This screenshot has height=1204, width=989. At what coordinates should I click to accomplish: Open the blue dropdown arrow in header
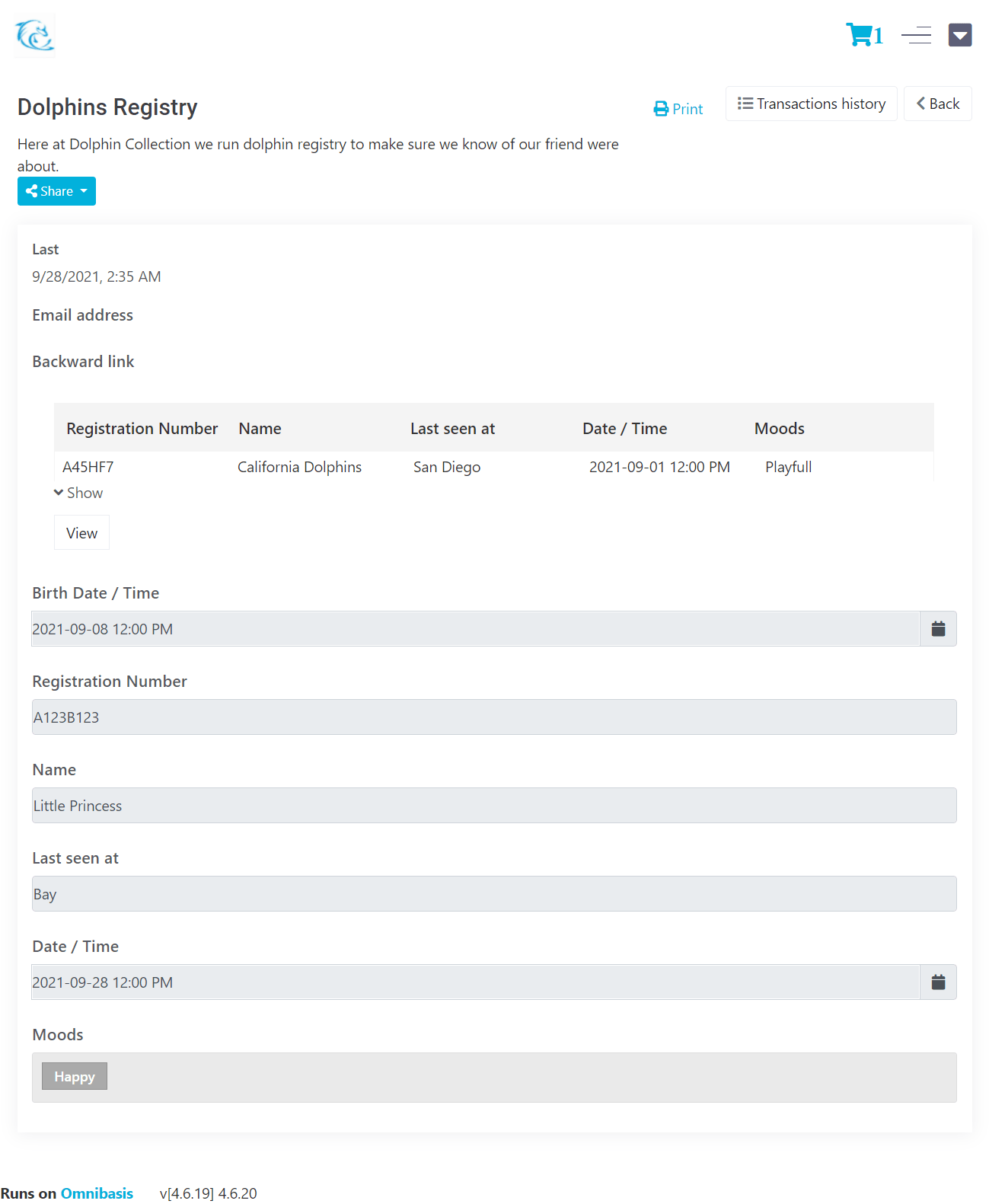(x=960, y=34)
